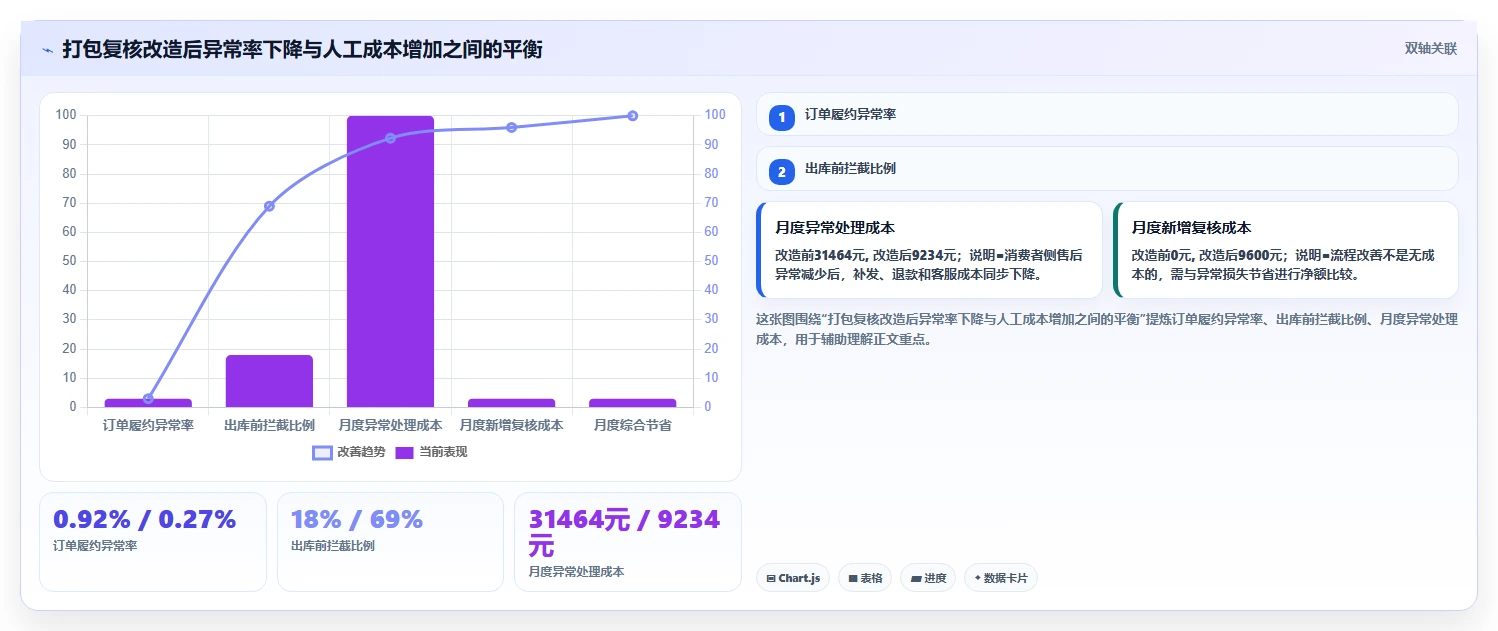
Task: Open the 月度新增复核成本 card title
Action: pyautogui.click(x=1191, y=228)
